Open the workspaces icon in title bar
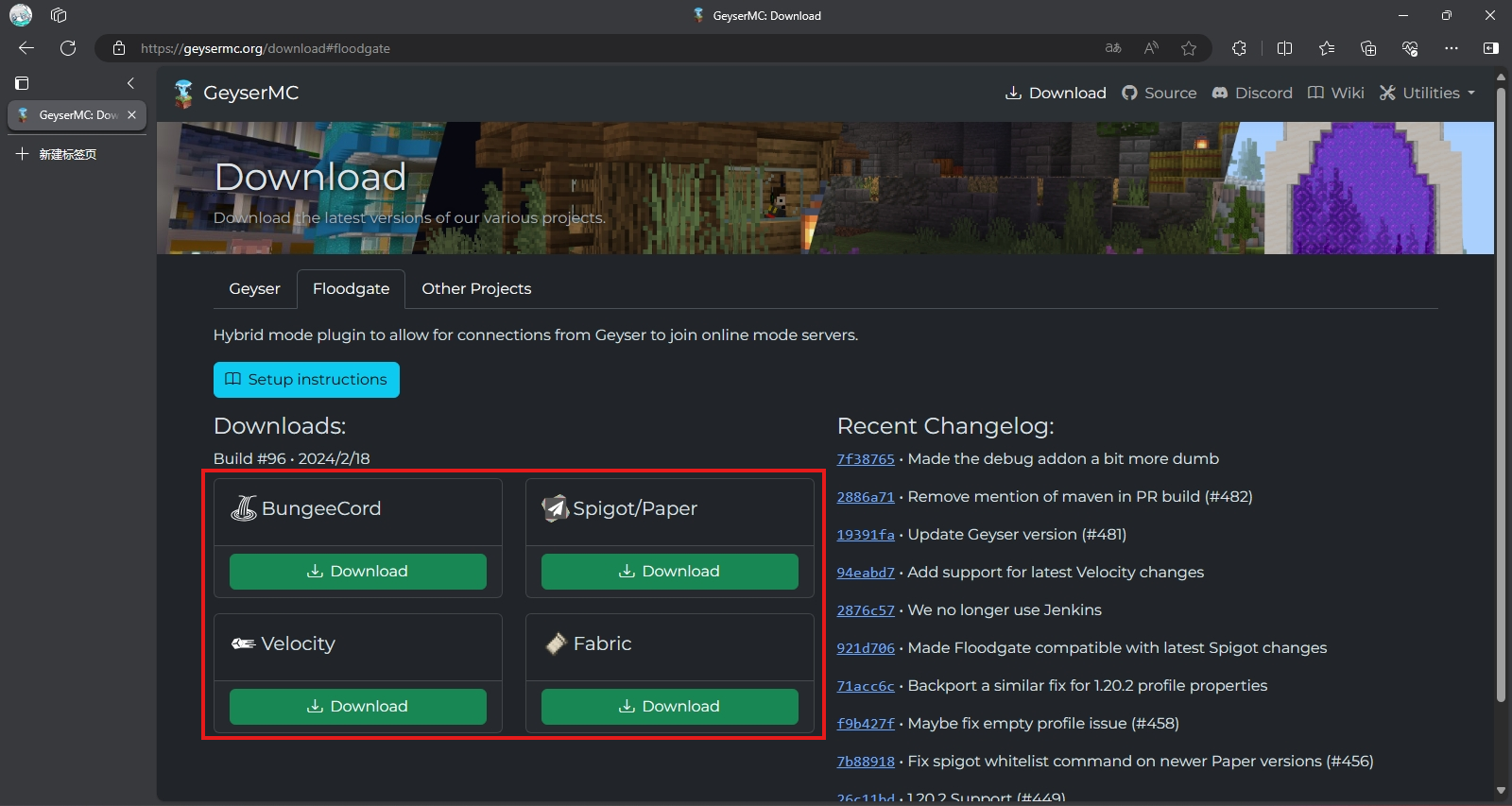 tap(59, 15)
